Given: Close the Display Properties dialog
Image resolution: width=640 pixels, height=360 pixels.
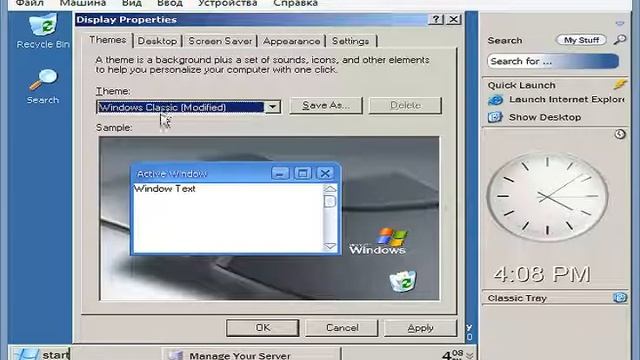Looking at the screenshot, I should pyautogui.click(x=454, y=19).
